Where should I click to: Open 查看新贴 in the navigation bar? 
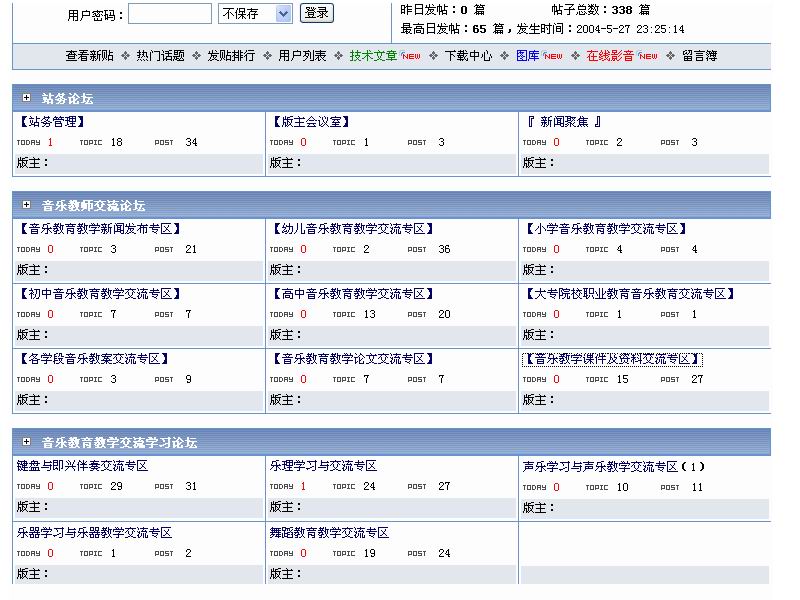tap(90, 56)
